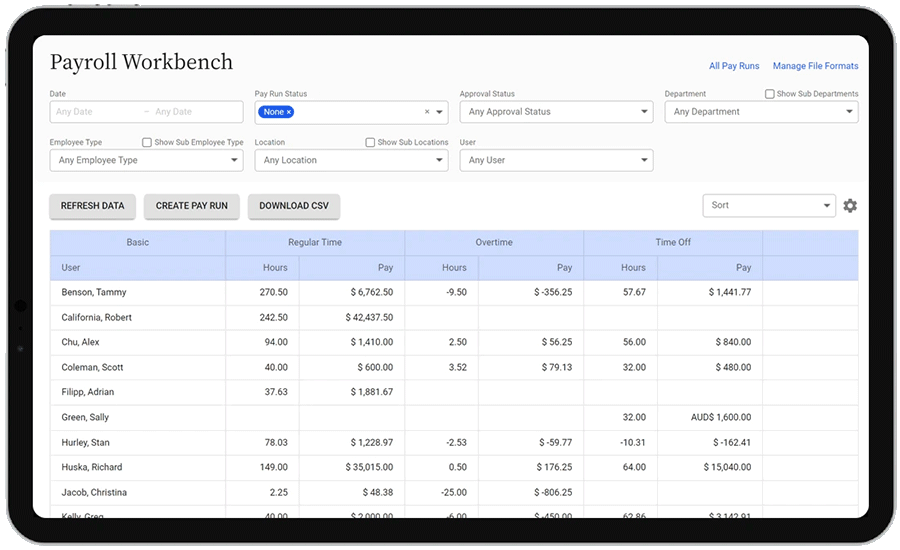Select the Chu, Alex row
The image size is (900, 550).
(x=454, y=342)
